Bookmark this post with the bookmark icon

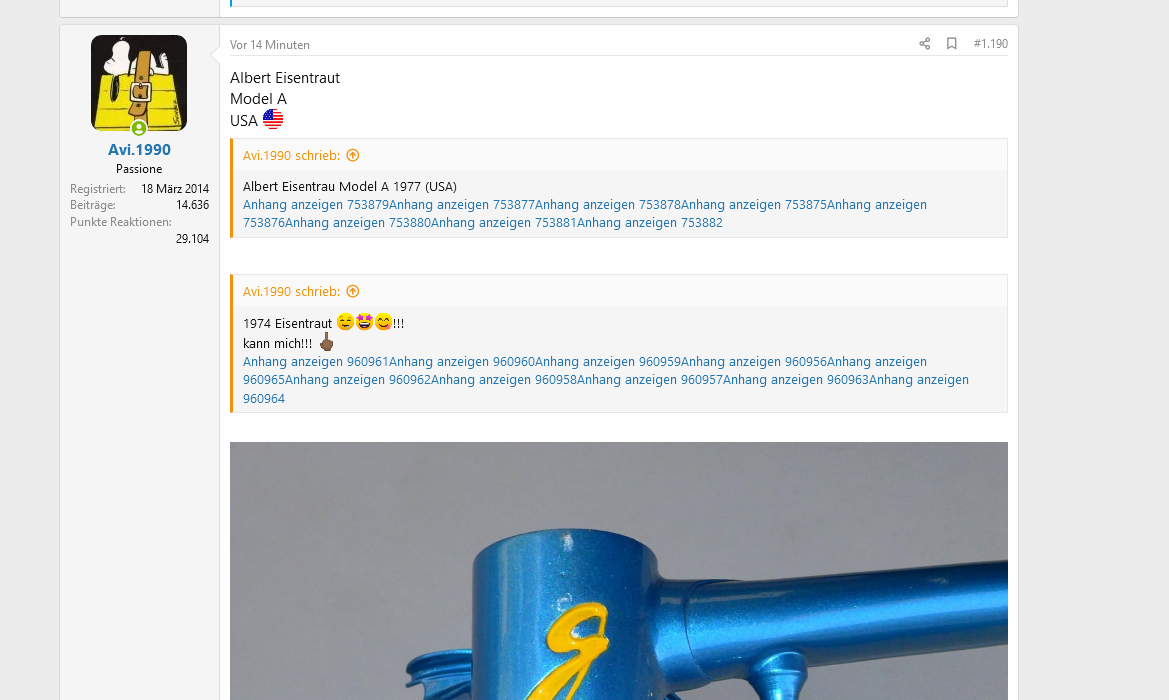[951, 44]
